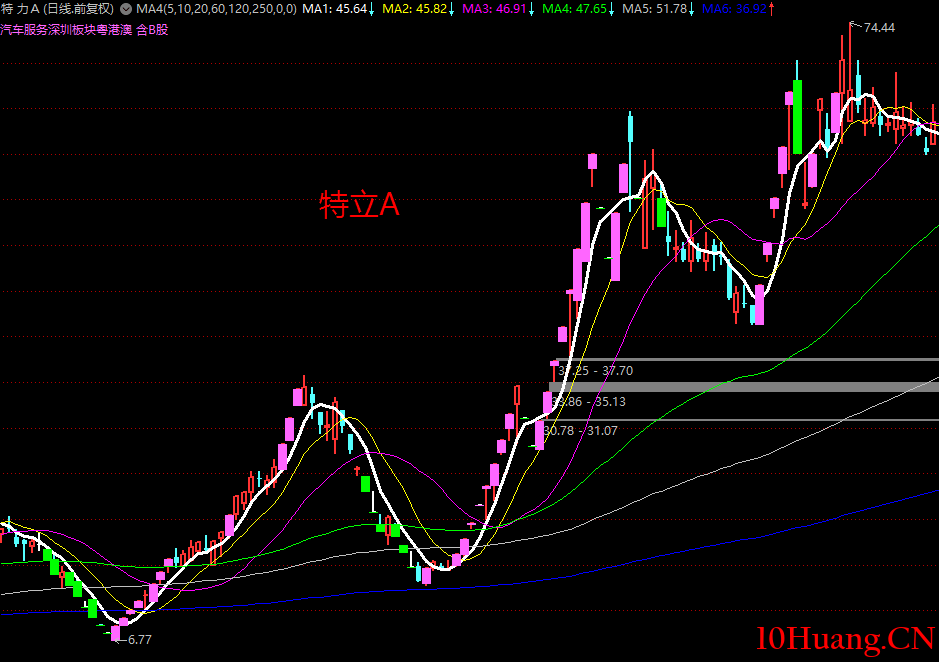This screenshot has height=662, width=939.
Task: Open the 深圳板块 sector tag
Action: point(72,30)
